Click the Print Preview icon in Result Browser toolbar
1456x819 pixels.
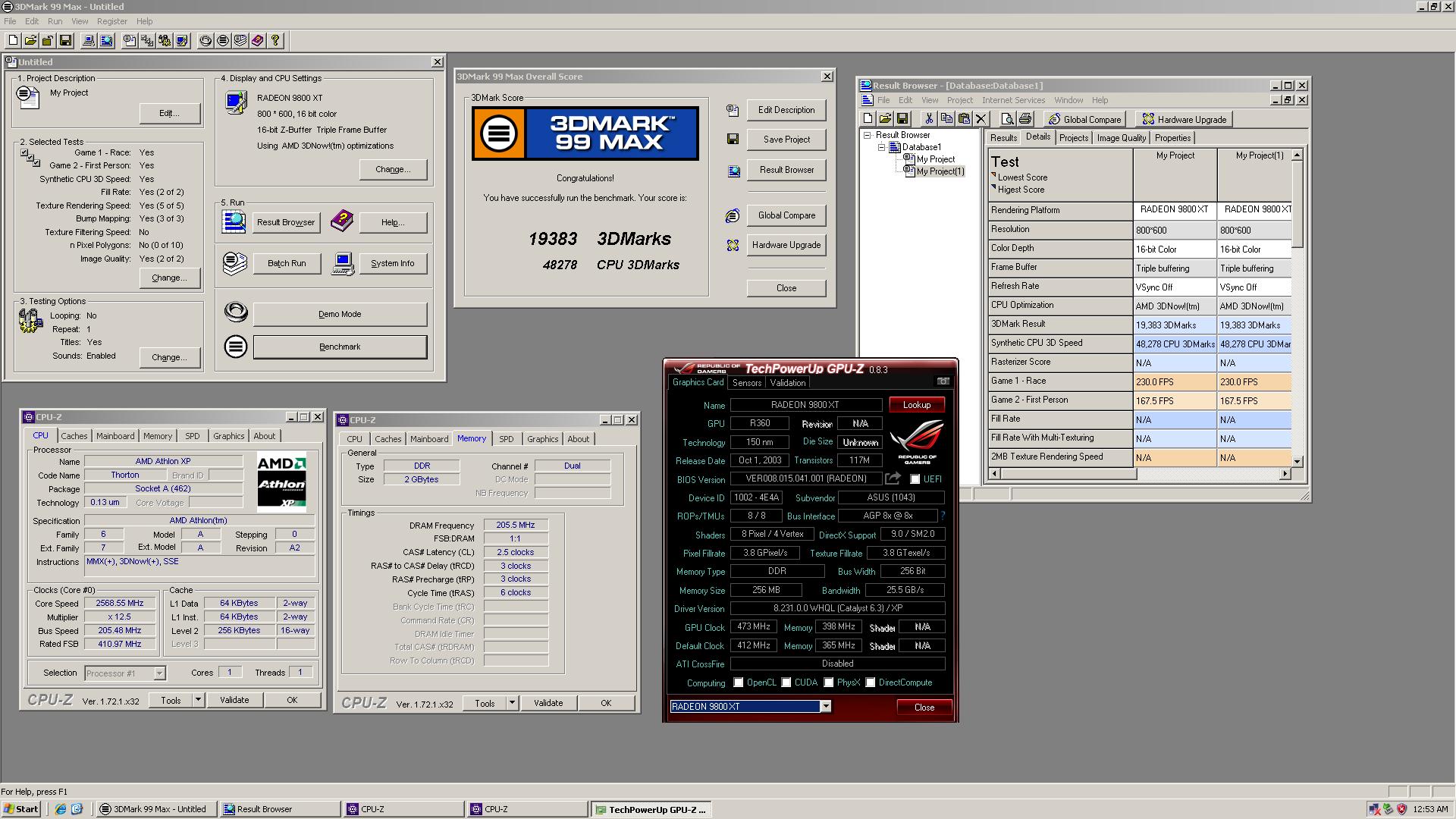[1007, 119]
